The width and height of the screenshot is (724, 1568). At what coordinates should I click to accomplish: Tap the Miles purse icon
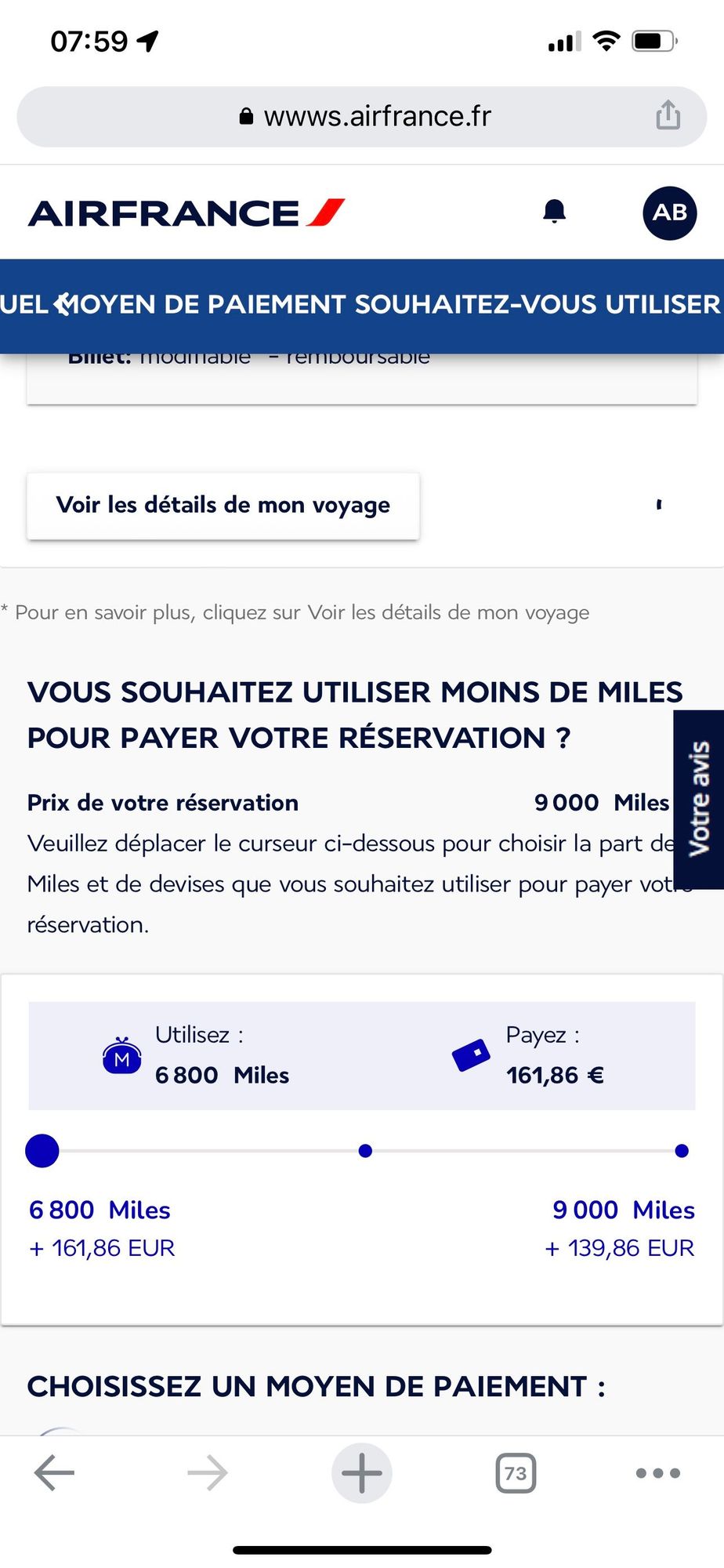click(122, 1056)
